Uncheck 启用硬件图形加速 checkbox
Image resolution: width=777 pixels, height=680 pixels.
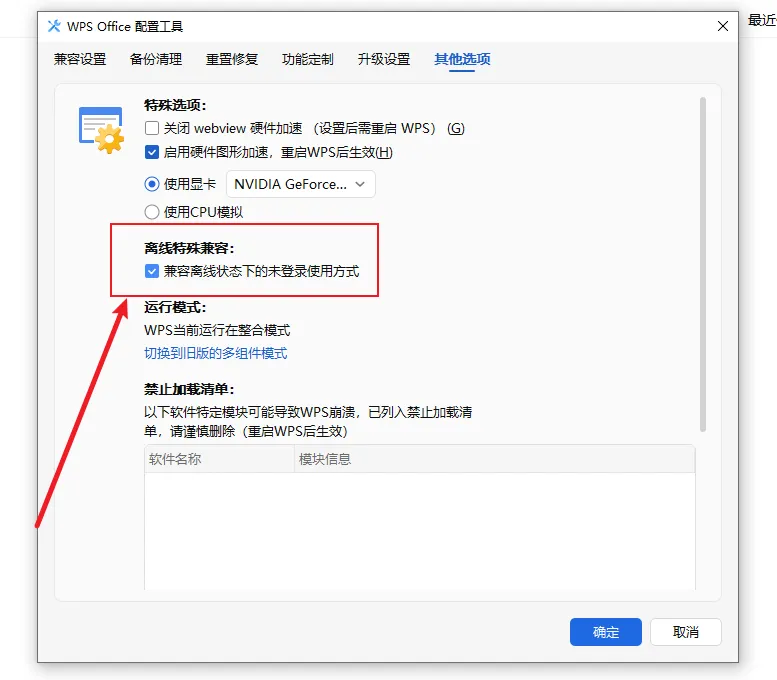152,152
